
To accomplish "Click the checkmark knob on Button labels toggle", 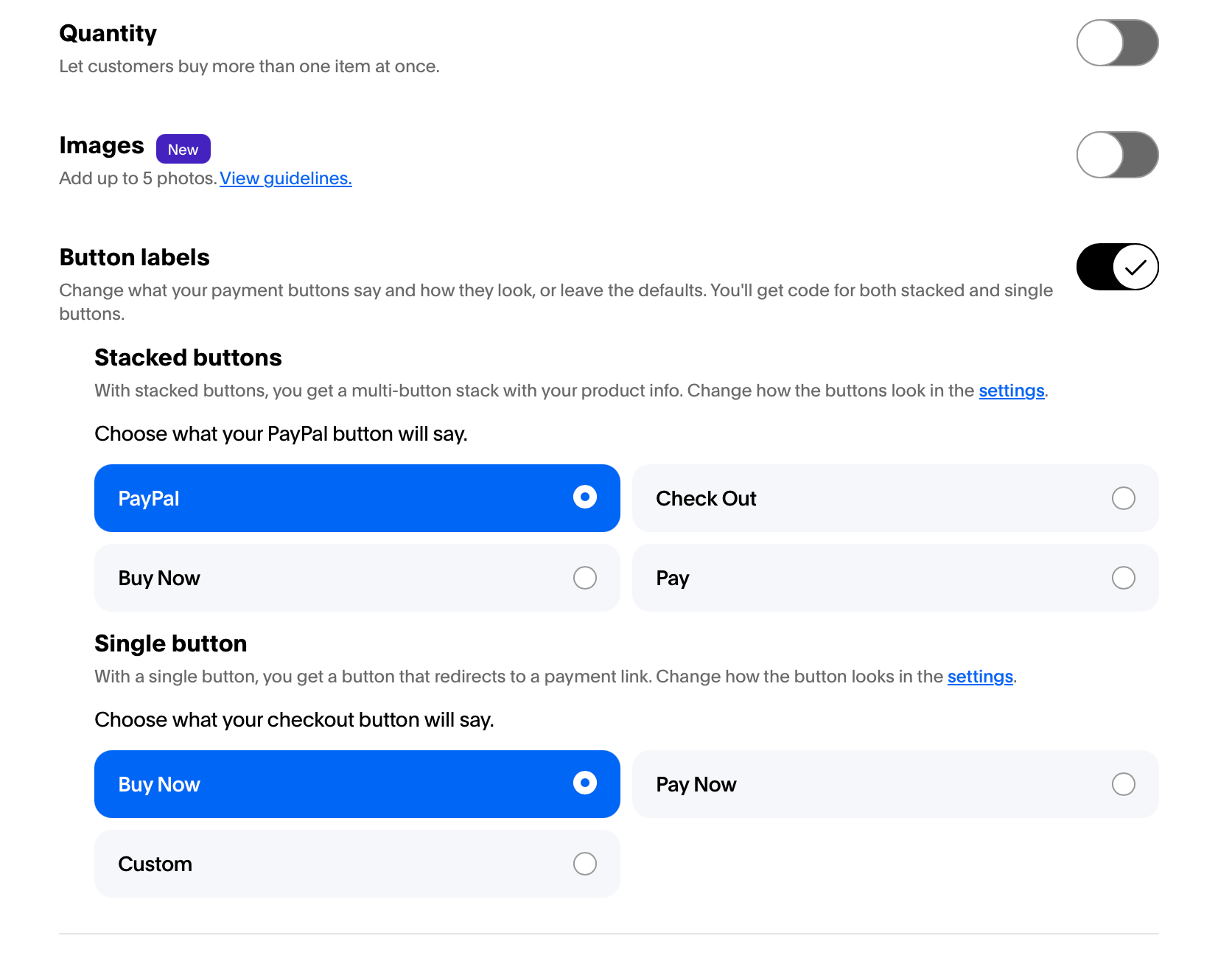I will point(1135,267).
